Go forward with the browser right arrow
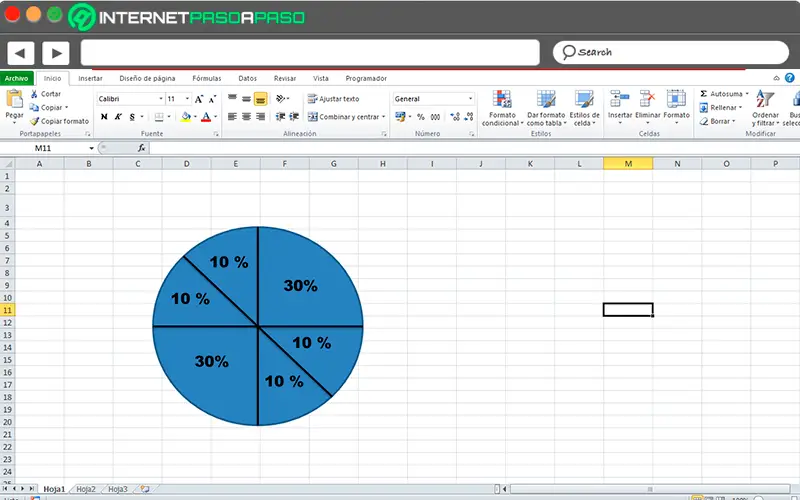Image resolution: width=800 pixels, height=500 pixels. point(56,53)
